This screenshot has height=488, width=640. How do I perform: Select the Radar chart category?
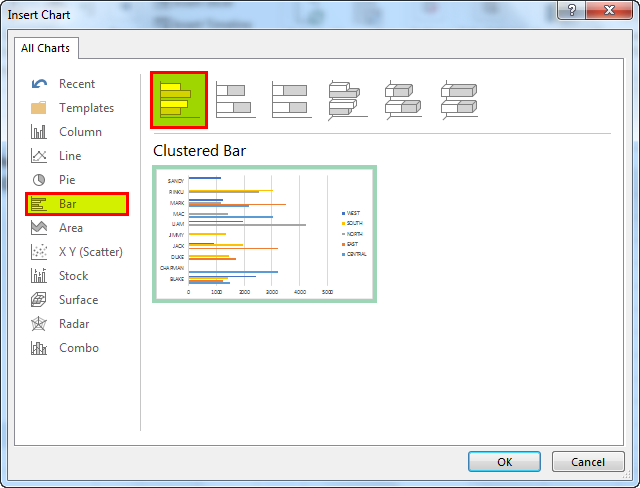coord(77,324)
